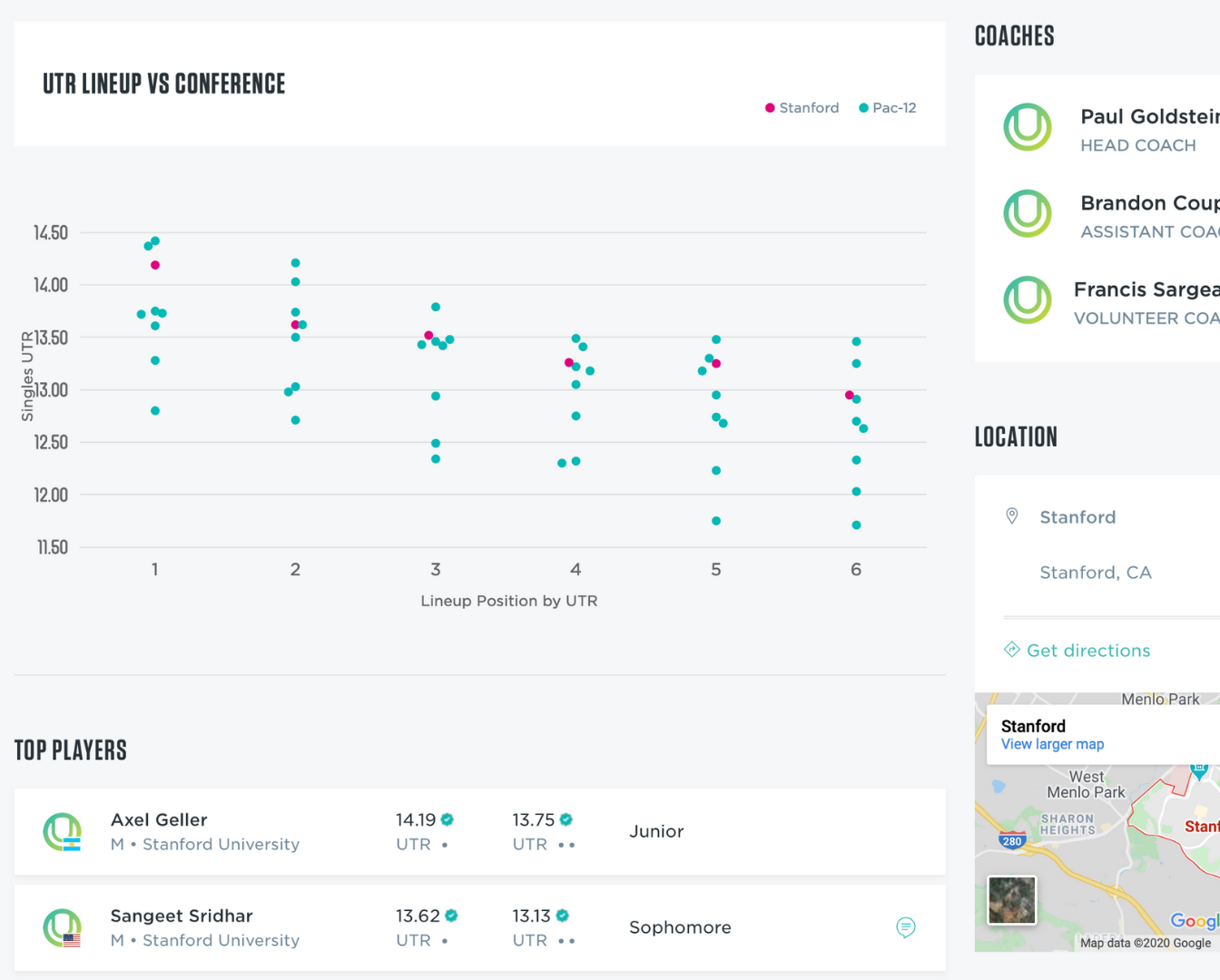The width and height of the screenshot is (1220, 980).
Task: Open Brandon's assistant coach avatar
Action: click(1028, 213)
